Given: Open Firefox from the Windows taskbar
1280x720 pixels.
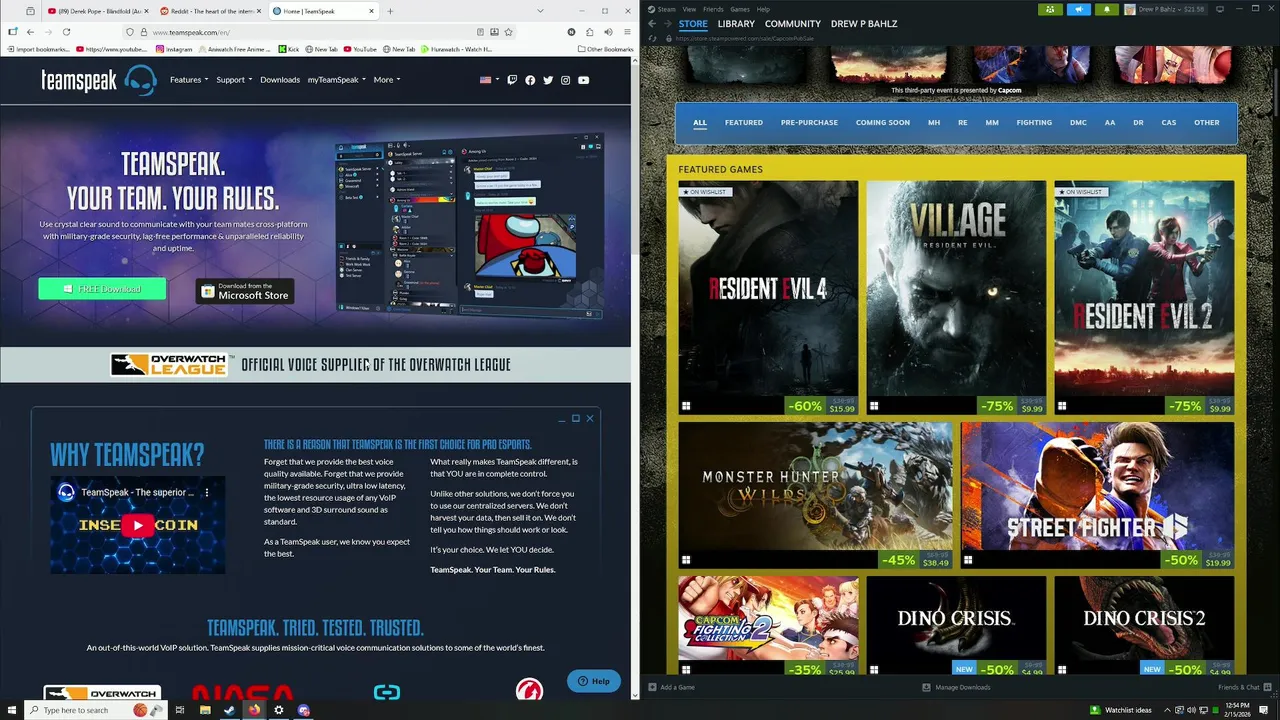Looking at the screenshot, I should click(254, 710).
